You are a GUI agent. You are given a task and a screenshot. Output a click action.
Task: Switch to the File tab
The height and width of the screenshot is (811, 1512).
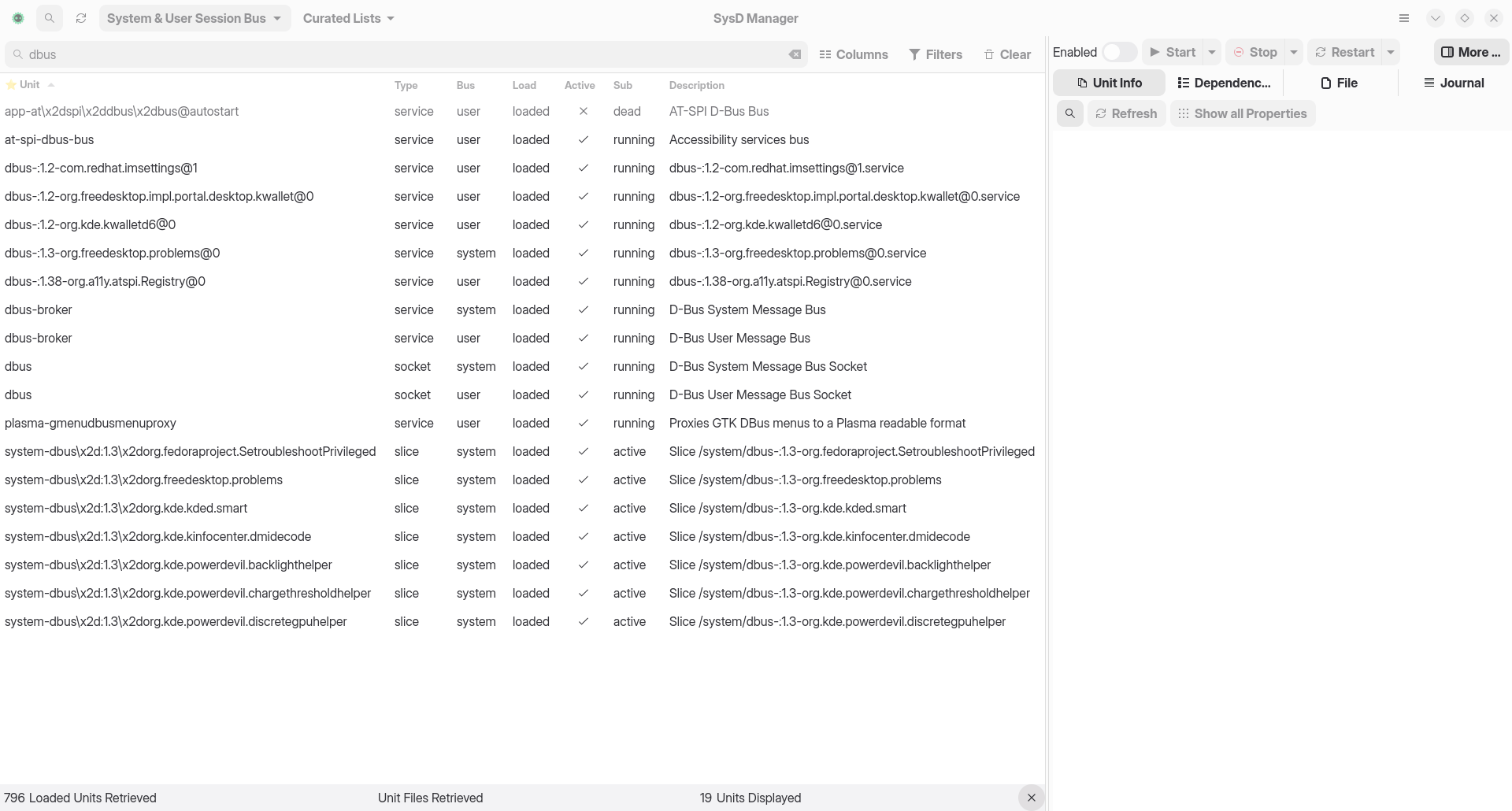click(x=1339, y=83)
